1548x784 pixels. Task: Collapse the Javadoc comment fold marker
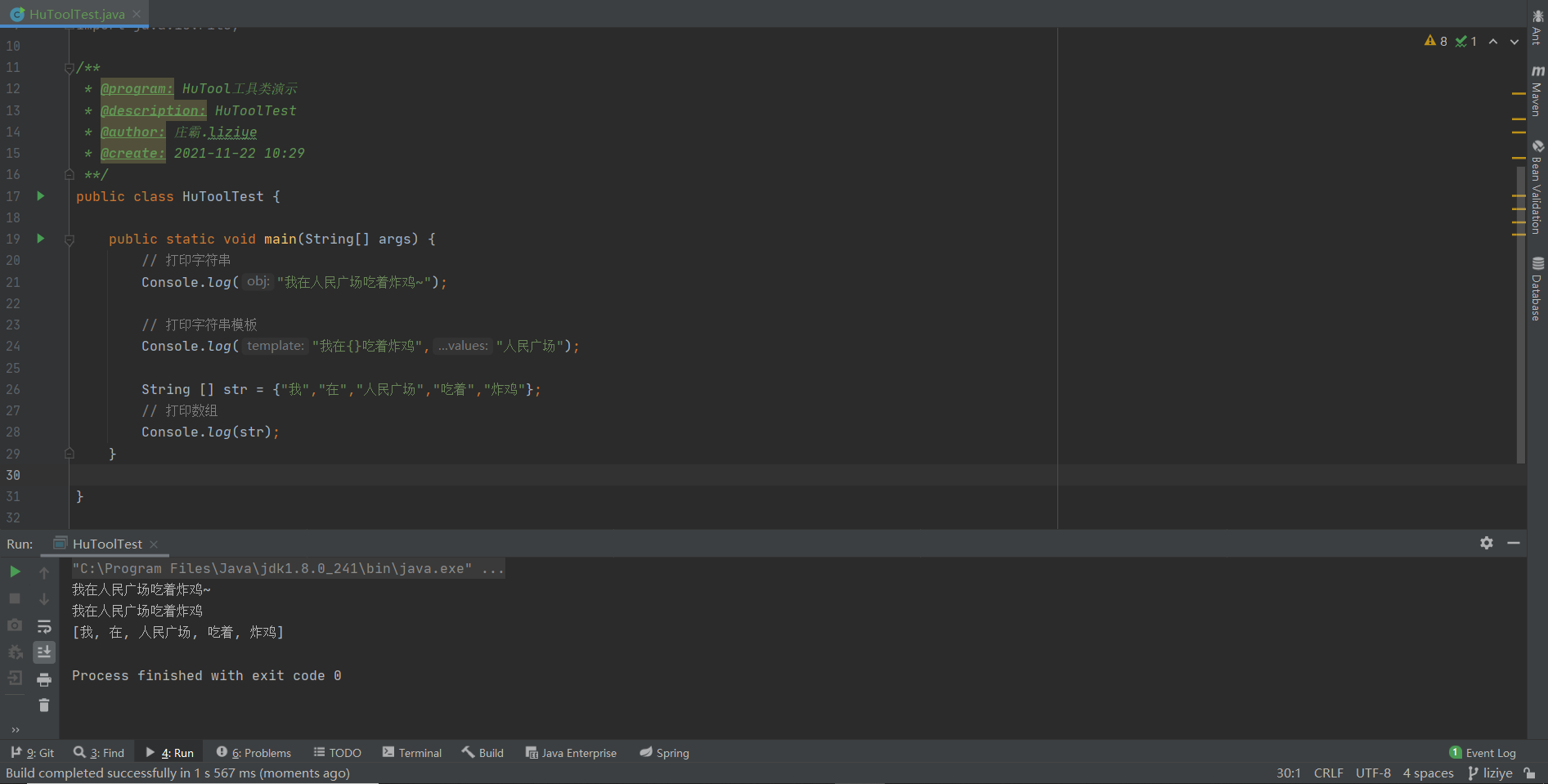pyautogui.click(x=70, y=68)
